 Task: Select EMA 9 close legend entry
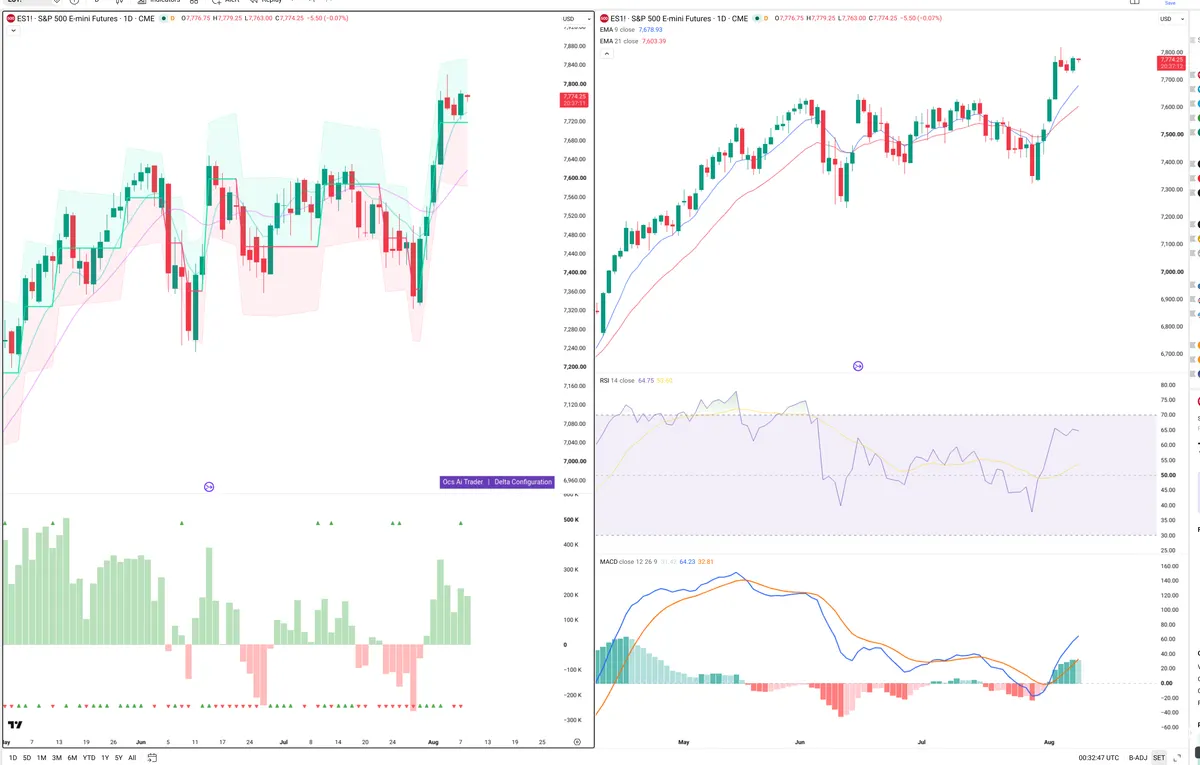click(x=618, y=30)
